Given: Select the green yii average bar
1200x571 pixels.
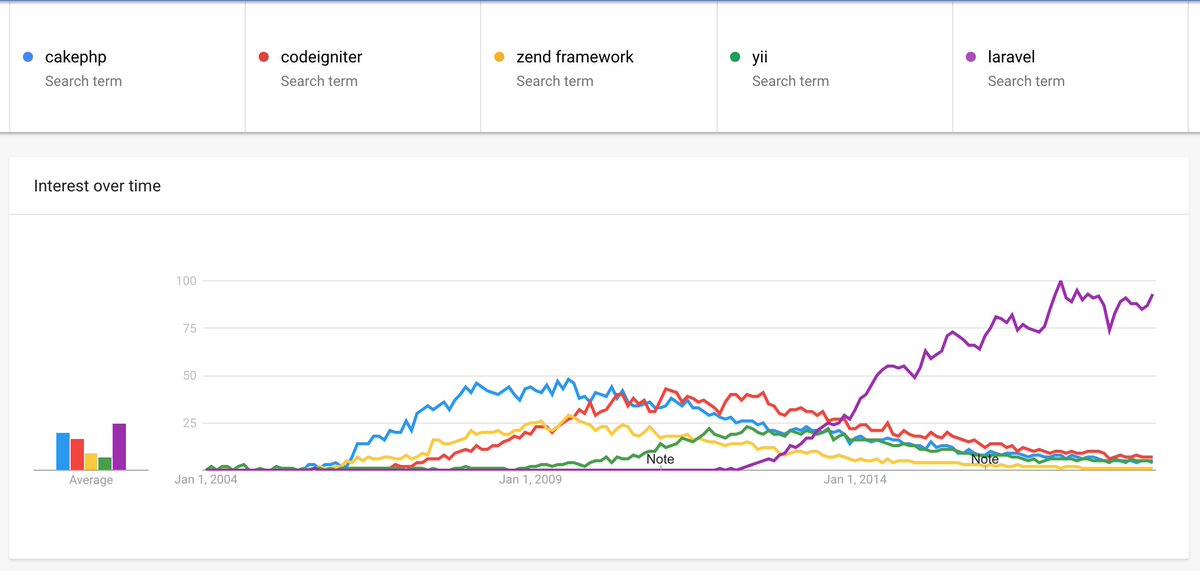Looking at the screenshot, I should pyautogui.click(x=105, y=463).
